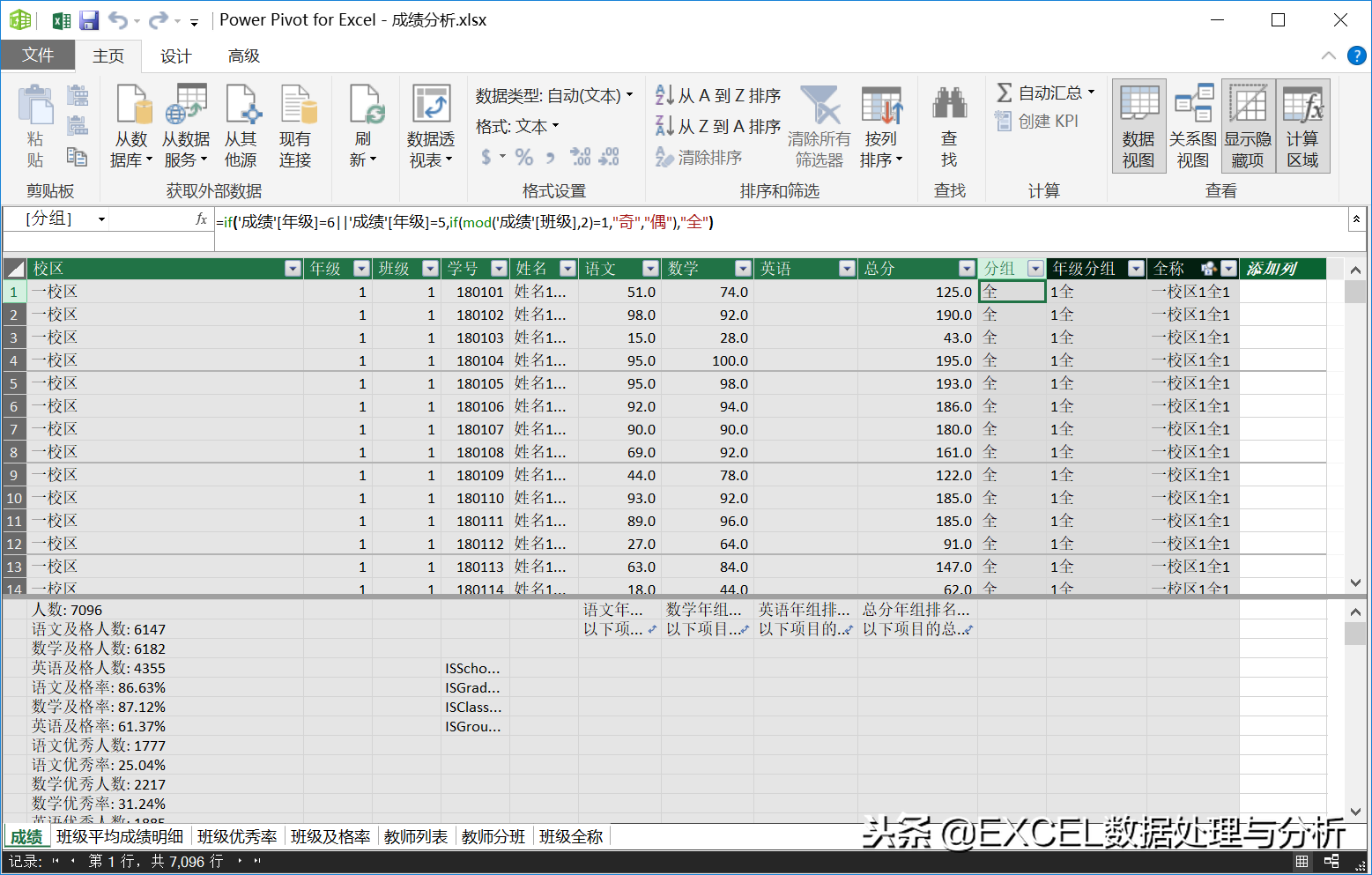Open column name box dropdown

pyautogui.click(x=101, y=219)
